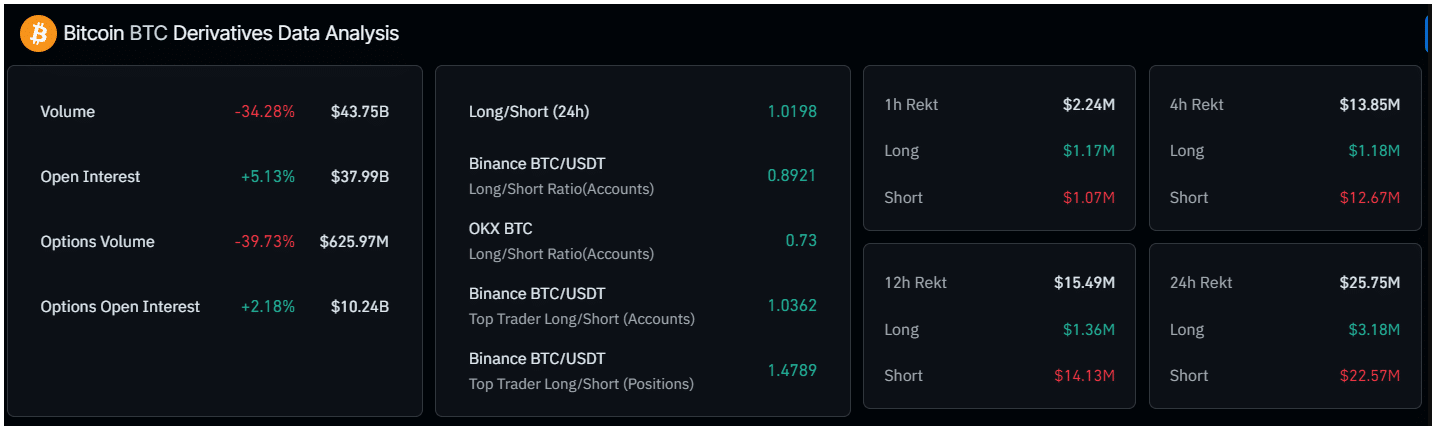Open Binance BTC/USDT Long/Short Ratio(Accounts) row
The height and width of the screenshot is (430, 1436).
(642, 176)
